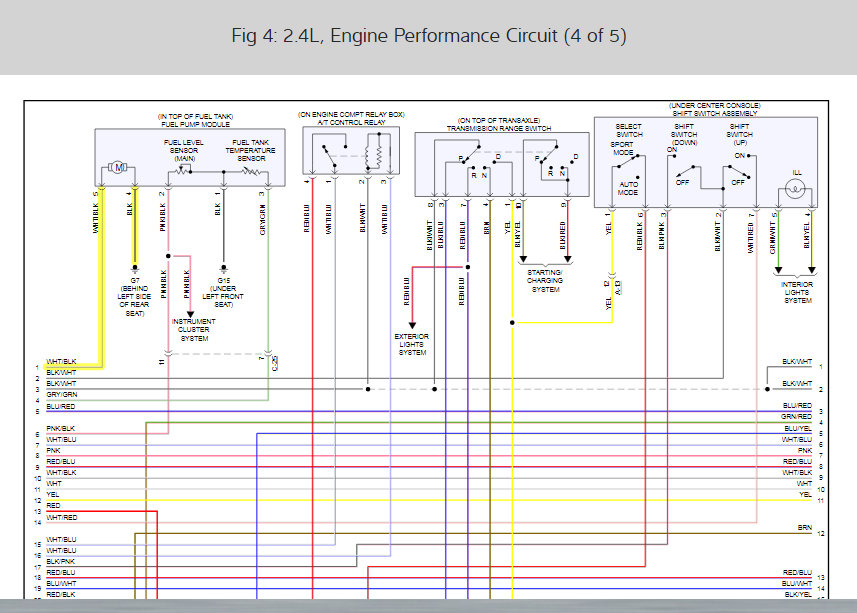Click the TRANSMISSION RANGE SWITCH label

[x=499, y=128]
